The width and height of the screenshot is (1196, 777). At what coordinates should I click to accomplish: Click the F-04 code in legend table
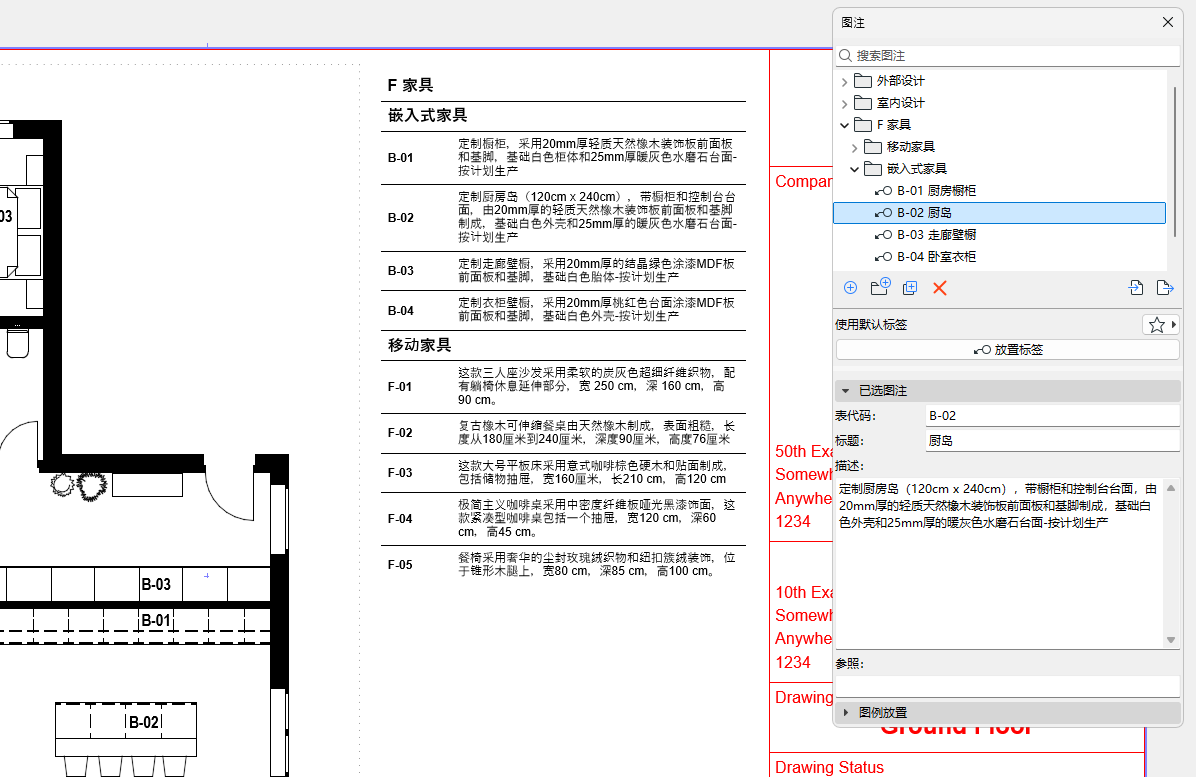pos(400,519)
